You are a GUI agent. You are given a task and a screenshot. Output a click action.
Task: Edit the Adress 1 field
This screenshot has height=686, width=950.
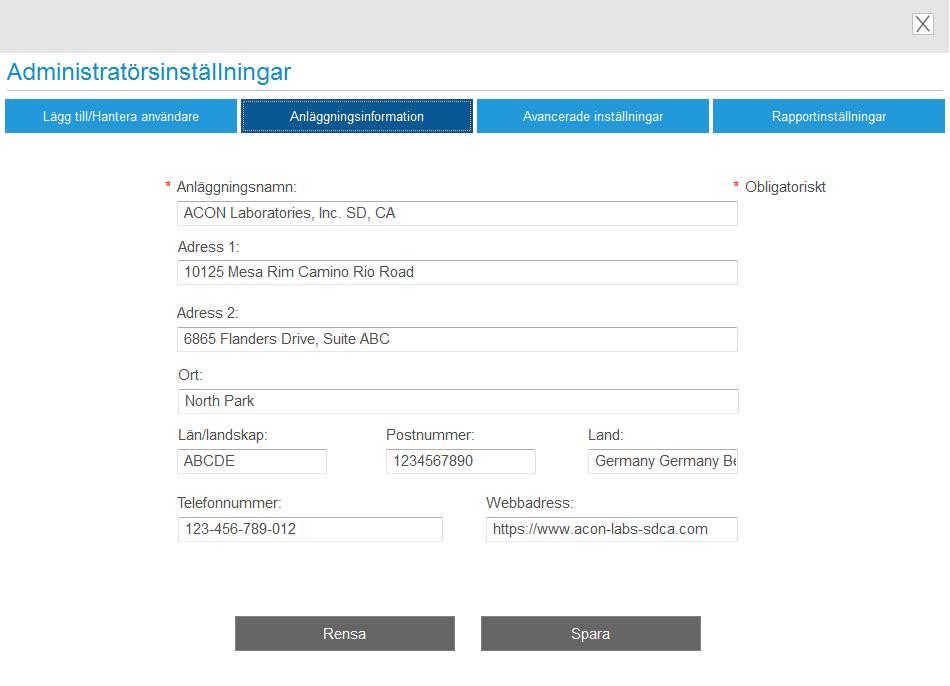[x=457, y=272]
